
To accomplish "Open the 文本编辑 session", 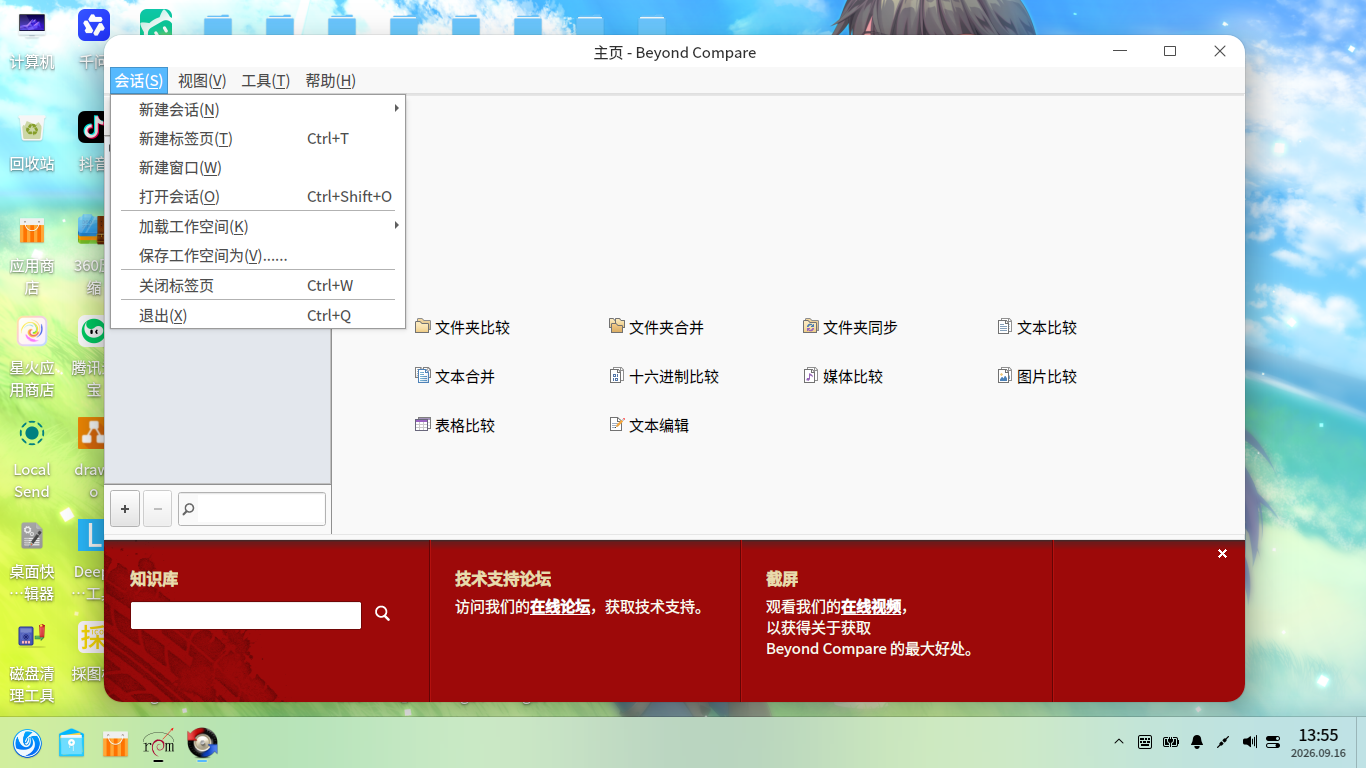I will [649, 425].
